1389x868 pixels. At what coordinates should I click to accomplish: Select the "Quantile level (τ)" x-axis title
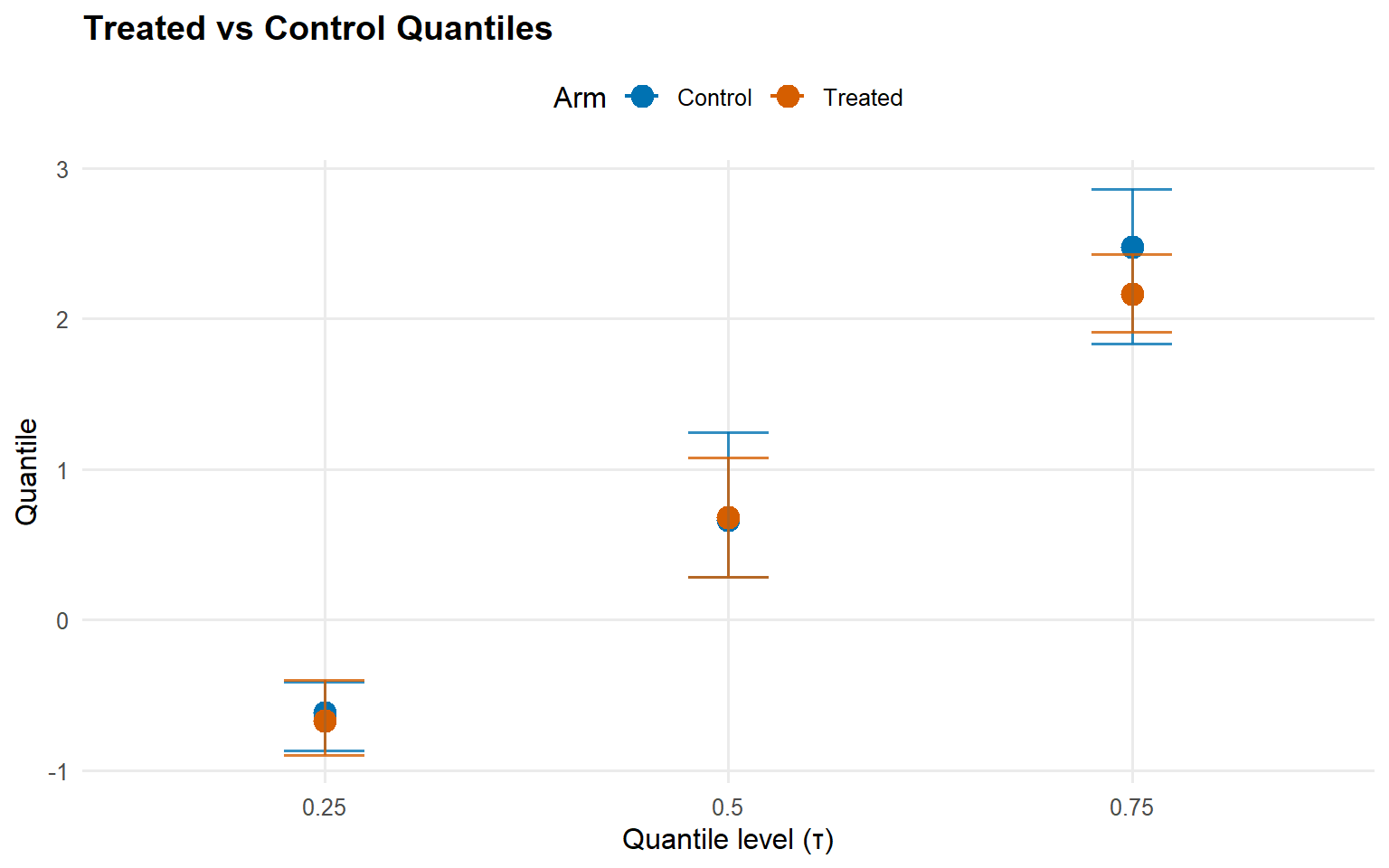pos(728,840)
